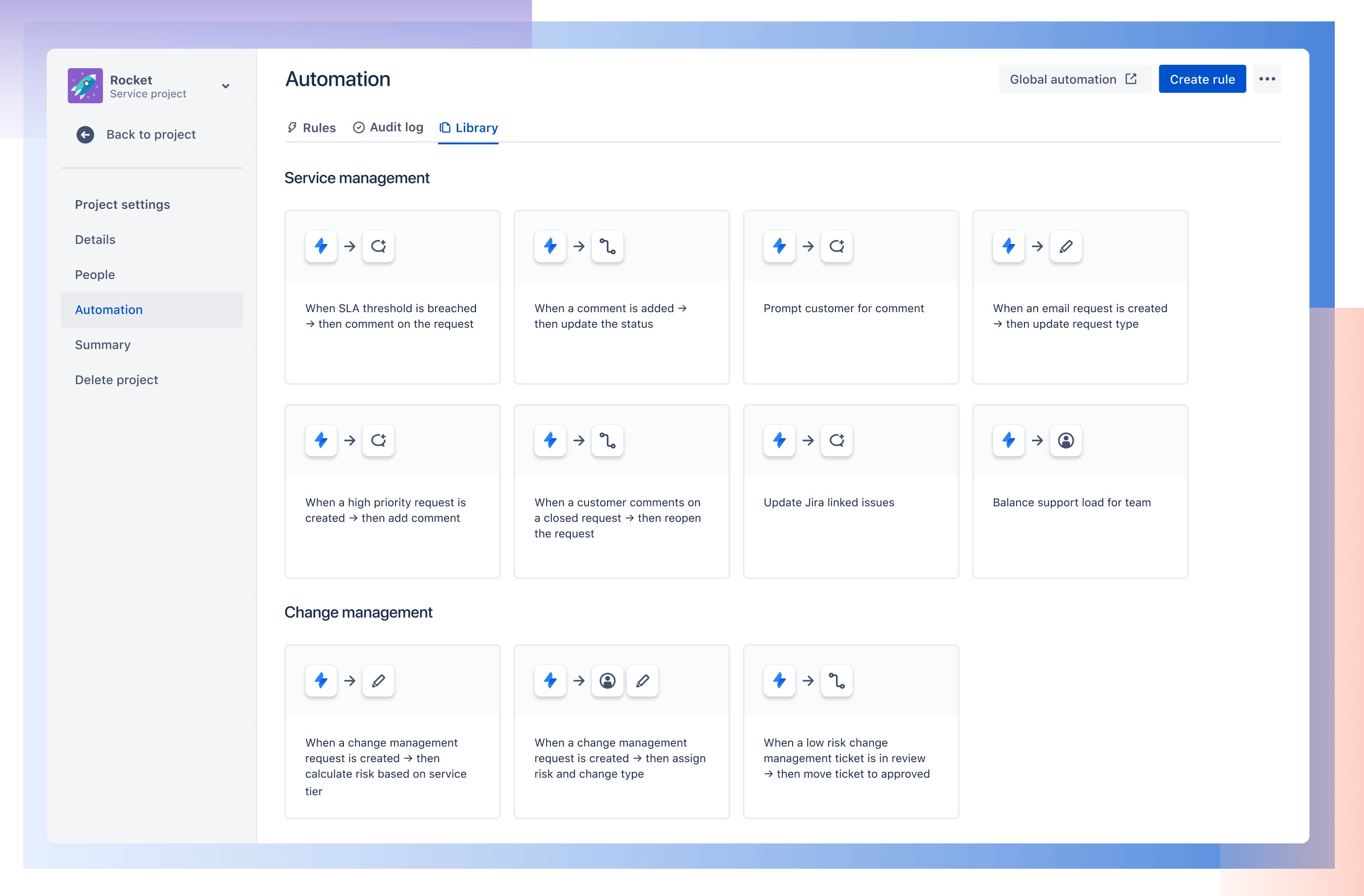Image resolution: width=1364 pixels, height=896 pixels.
Task: Click the user assignment icon on balance support rule
Action: click(1065, 440)
